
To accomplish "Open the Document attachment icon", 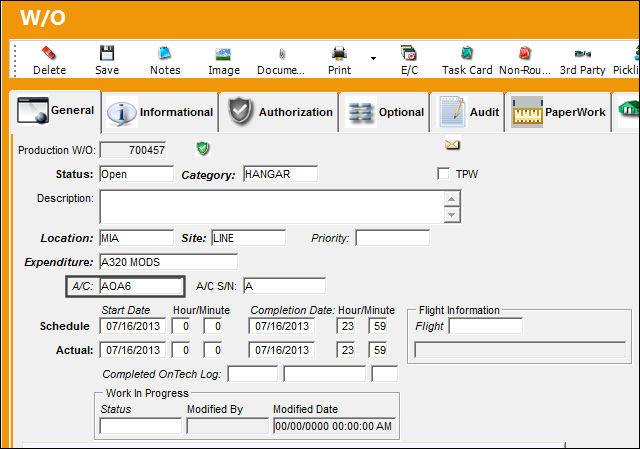I will [282, 54].
